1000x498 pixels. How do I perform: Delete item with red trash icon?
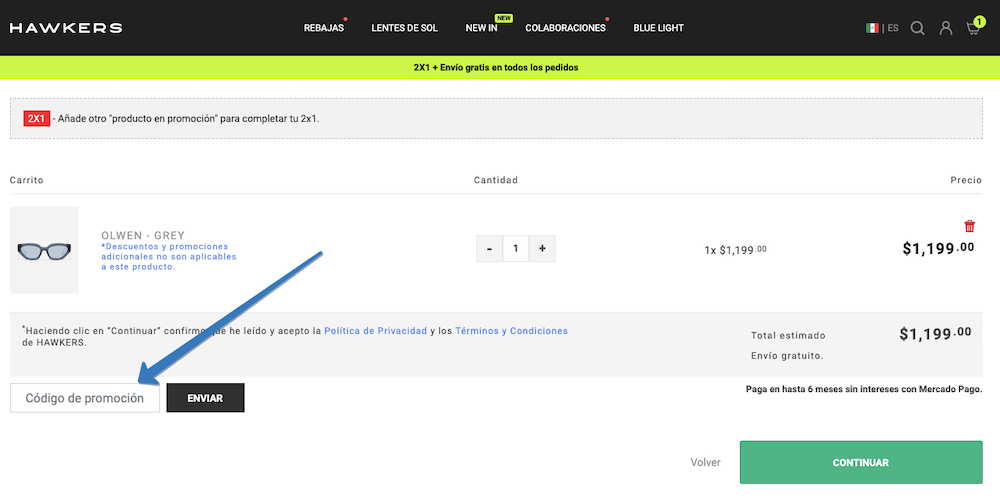point(969,226)
